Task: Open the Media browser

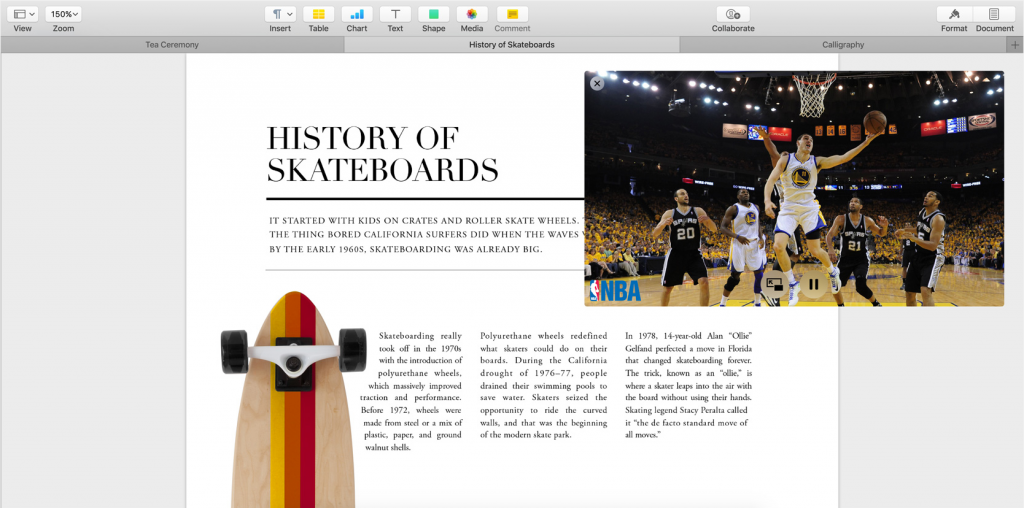Action: click(472, 14)
